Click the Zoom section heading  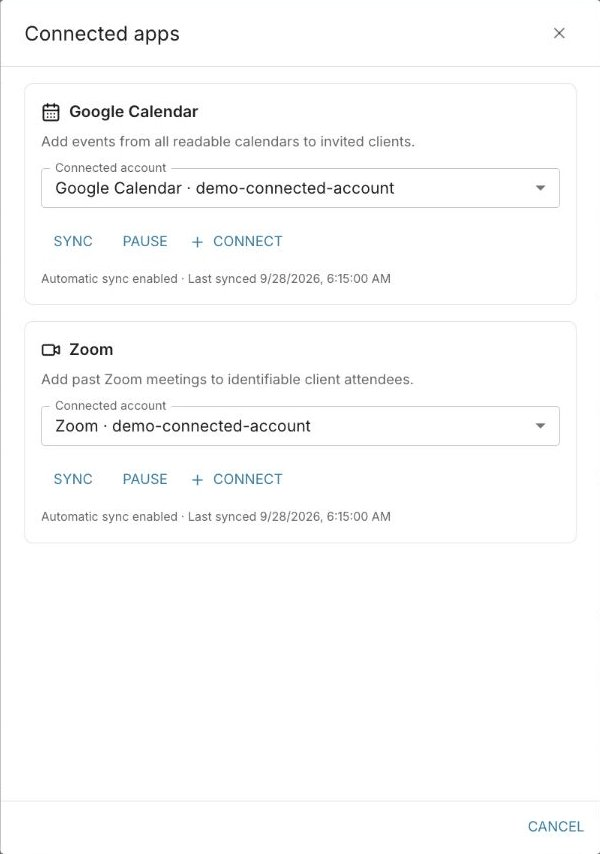pyautogui.click(x=91, y=350)
